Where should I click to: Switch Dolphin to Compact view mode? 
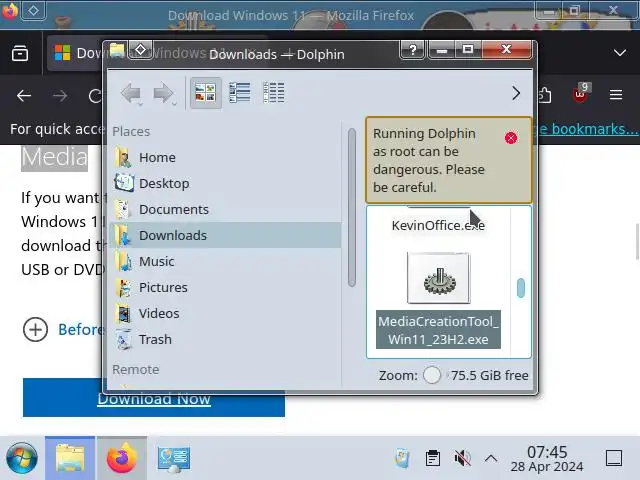click(x=240, y=93)
